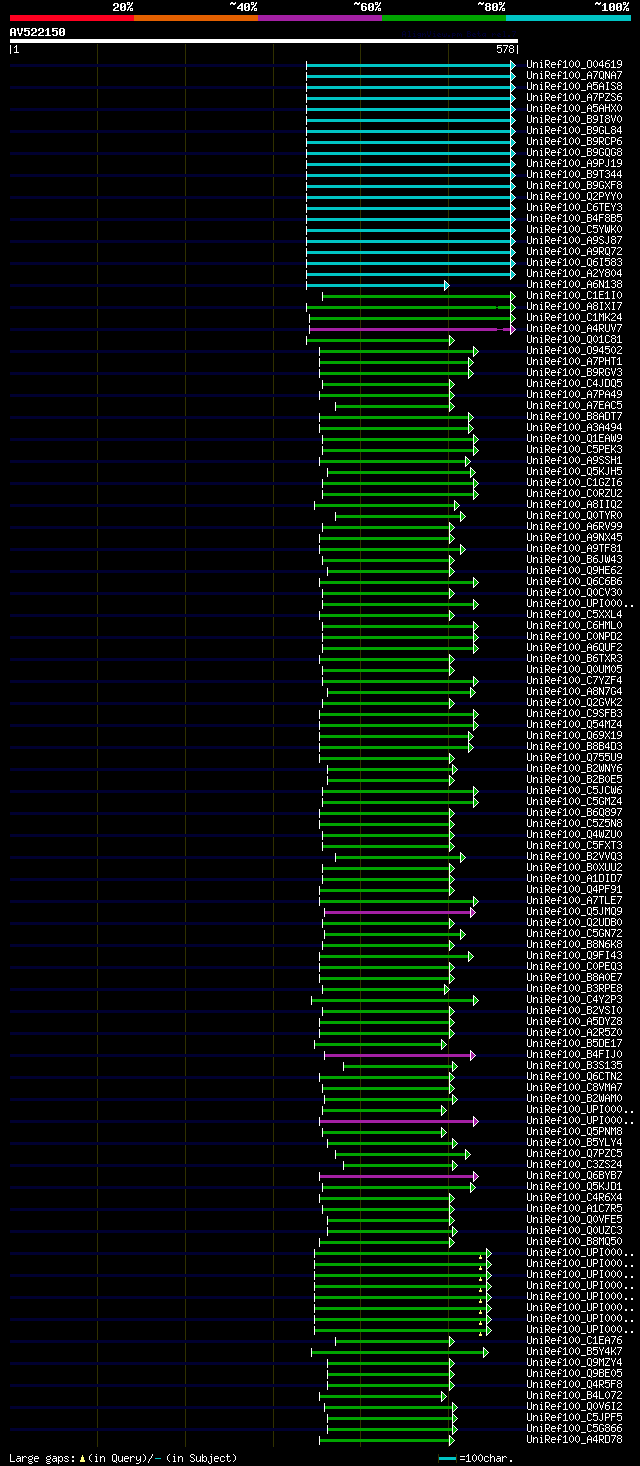Select label UniRef100_C7YZF4
This screenshot has height=1466, width=640.
pyautogui.click(x=574, y=680)
